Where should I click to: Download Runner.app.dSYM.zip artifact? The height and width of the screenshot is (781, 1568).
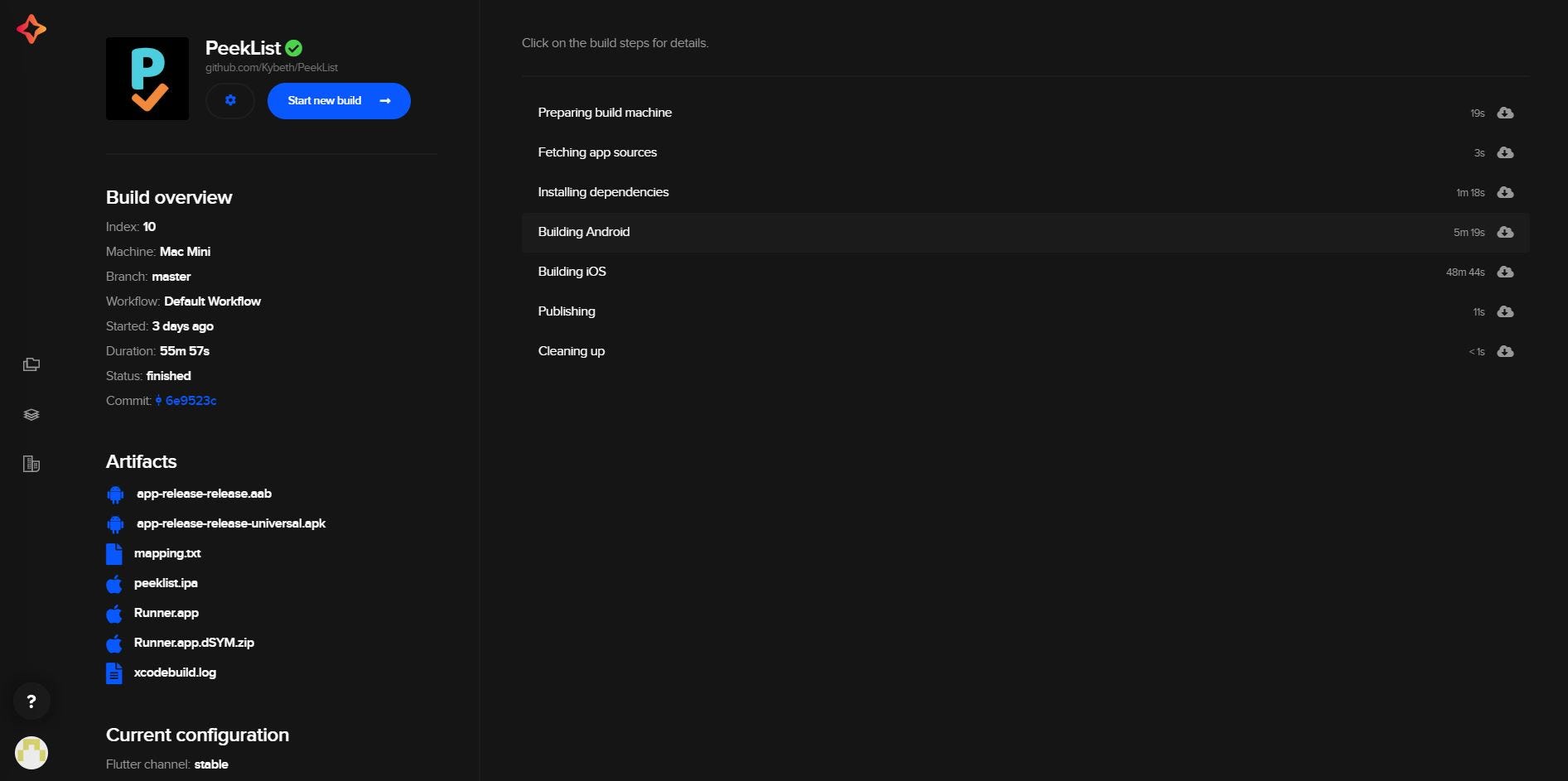click(x=194, y=643)
